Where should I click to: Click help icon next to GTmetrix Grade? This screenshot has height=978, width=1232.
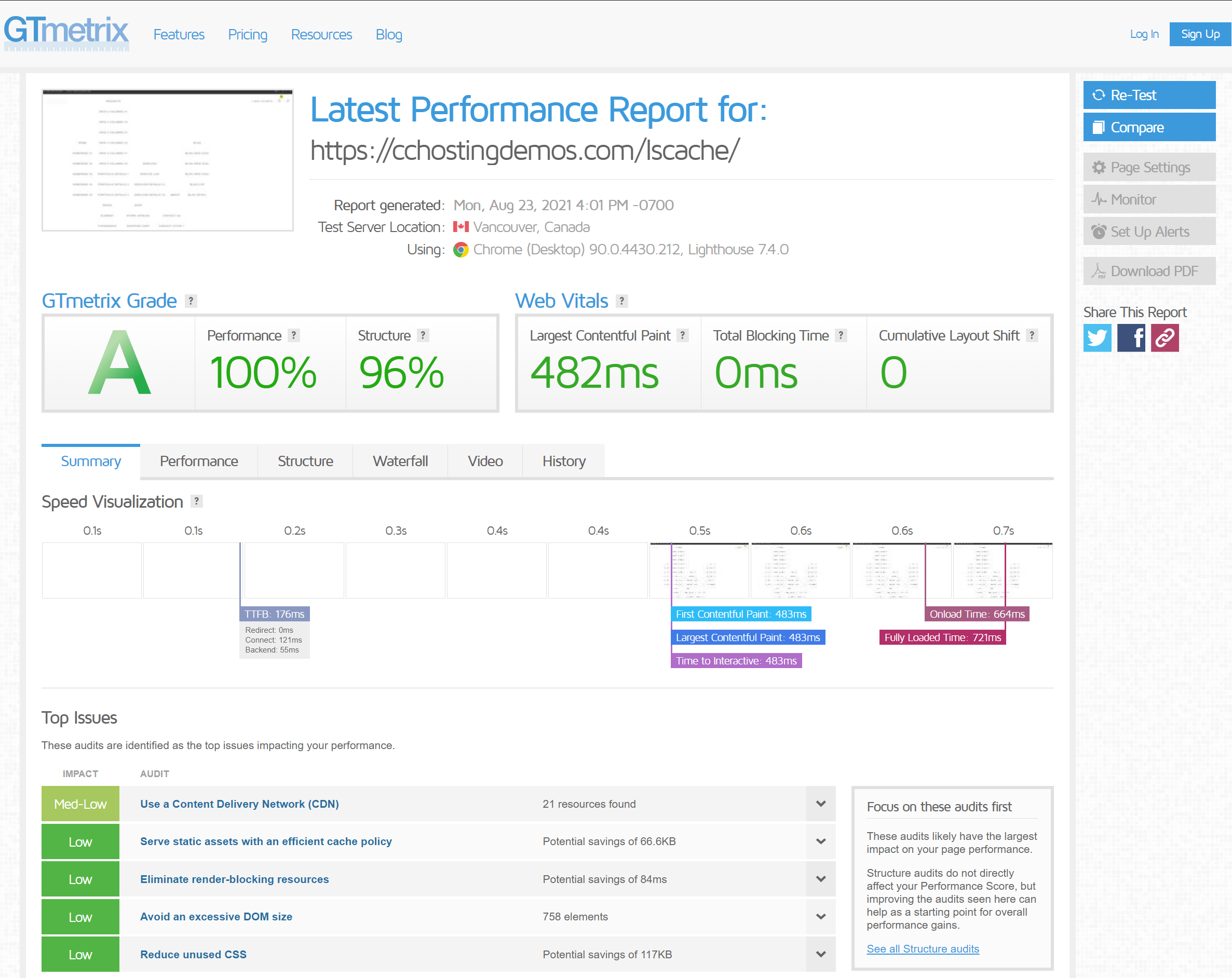pos(191,301)
